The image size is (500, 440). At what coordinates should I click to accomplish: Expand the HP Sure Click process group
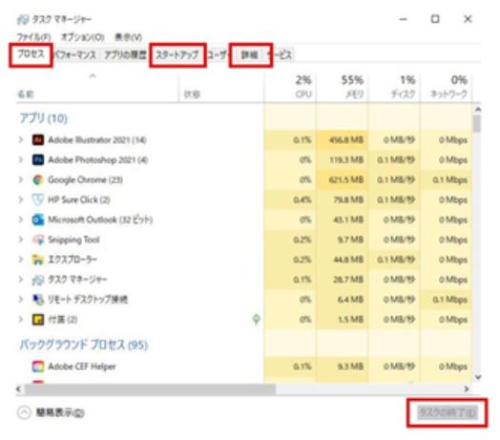(21, 200)
